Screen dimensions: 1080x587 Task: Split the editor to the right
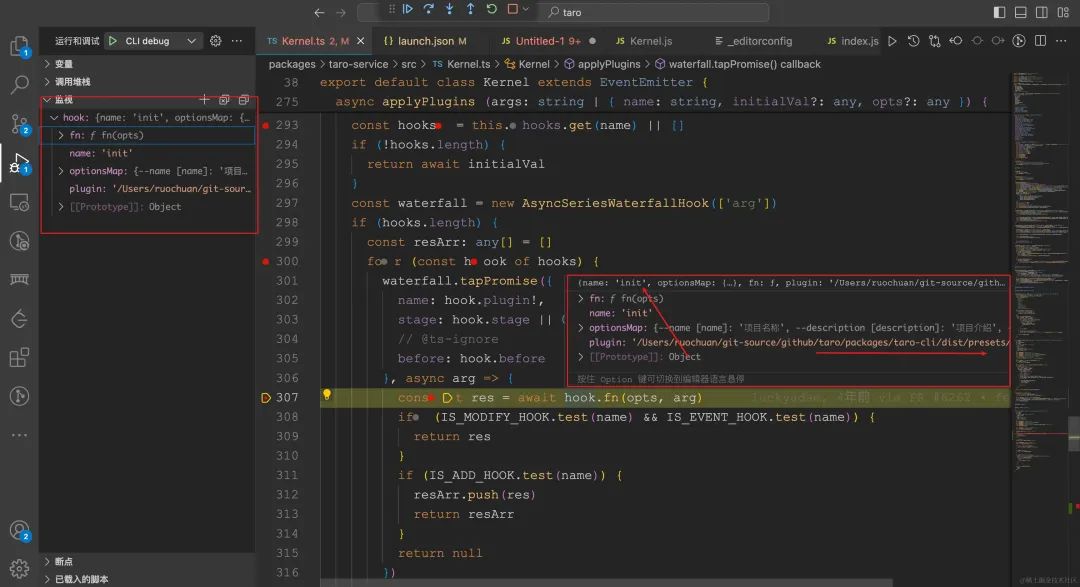pos(1041,41)
